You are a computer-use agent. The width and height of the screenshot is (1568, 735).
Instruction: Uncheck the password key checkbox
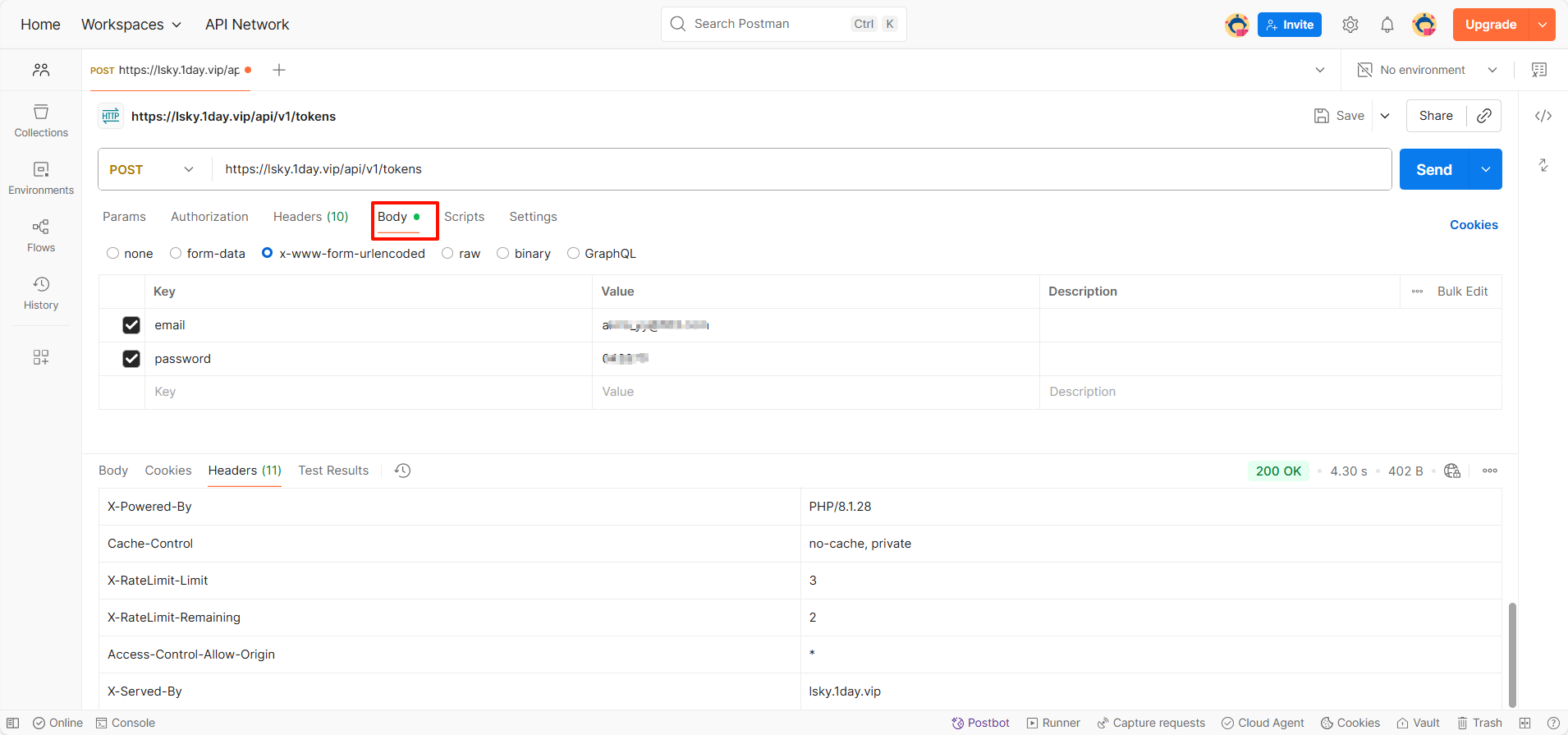coord(131,359)
